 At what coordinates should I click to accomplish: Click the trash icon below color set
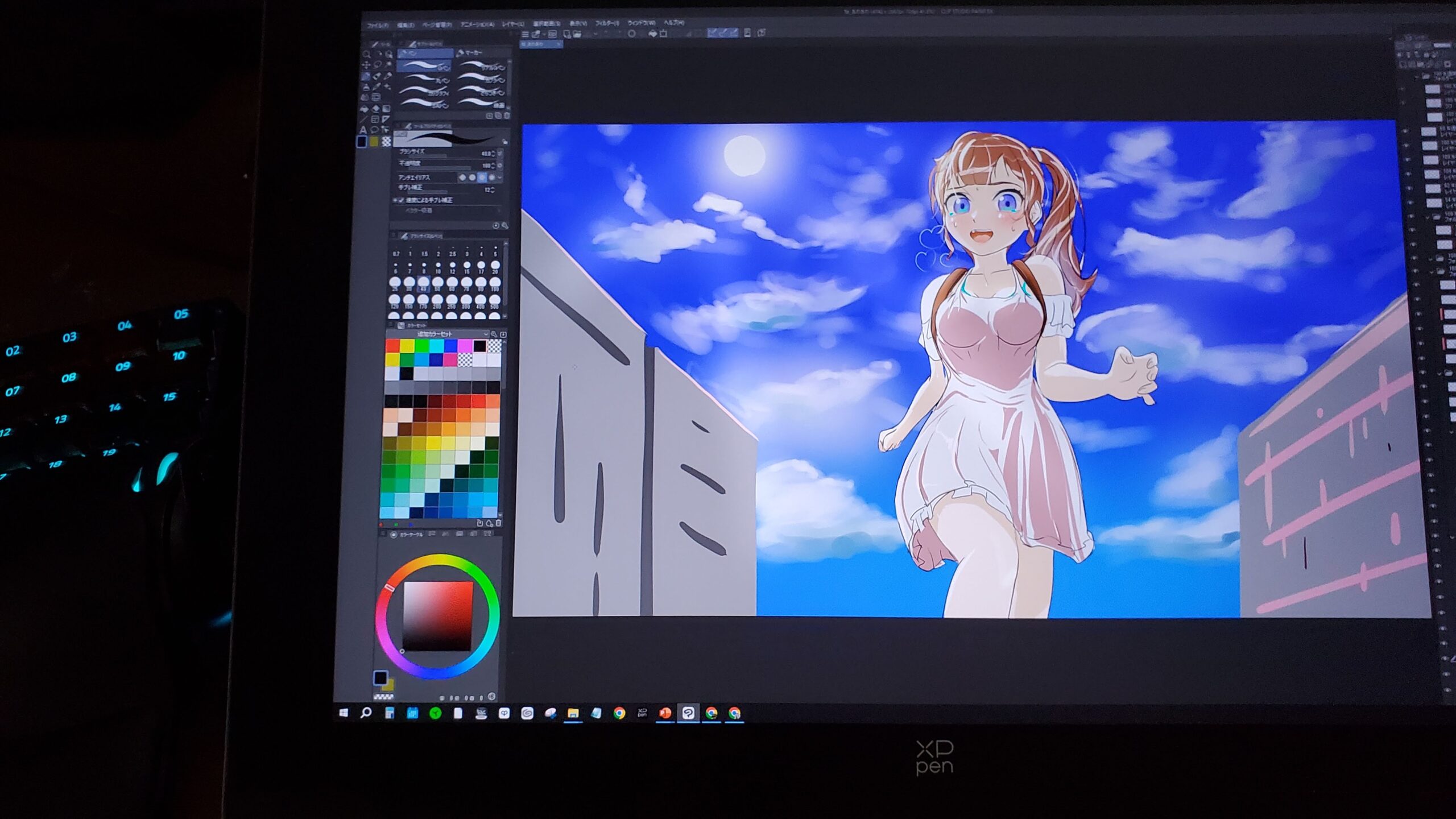[x=498, y=523]
